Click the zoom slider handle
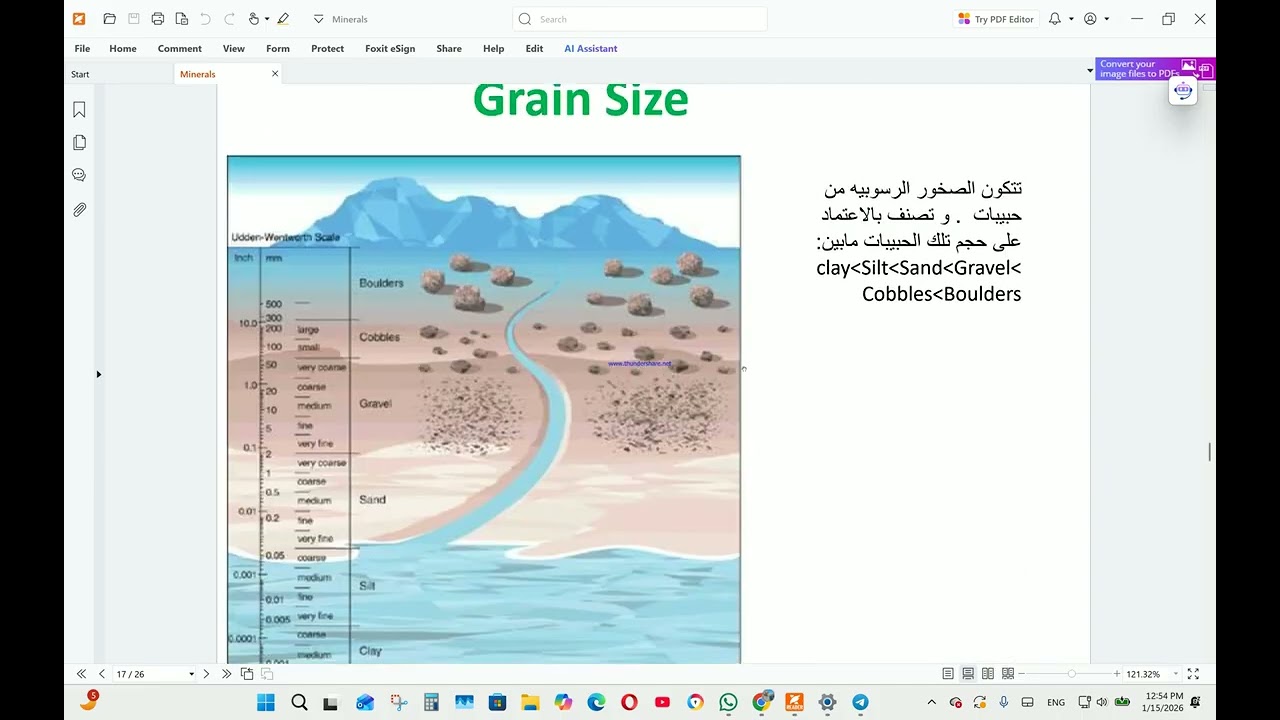This screenshot has width=1280, height=720. tap(1071, 674)
